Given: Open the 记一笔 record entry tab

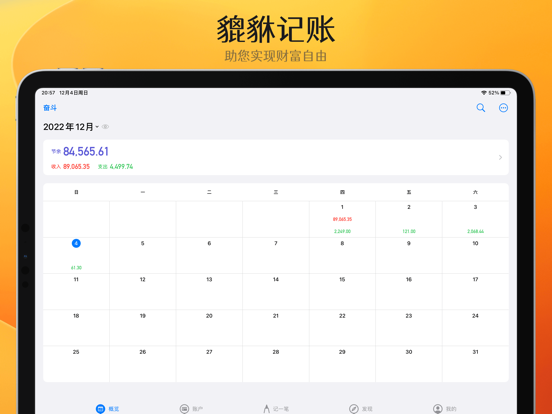Looking at the screenshot, I should point(276,409).
